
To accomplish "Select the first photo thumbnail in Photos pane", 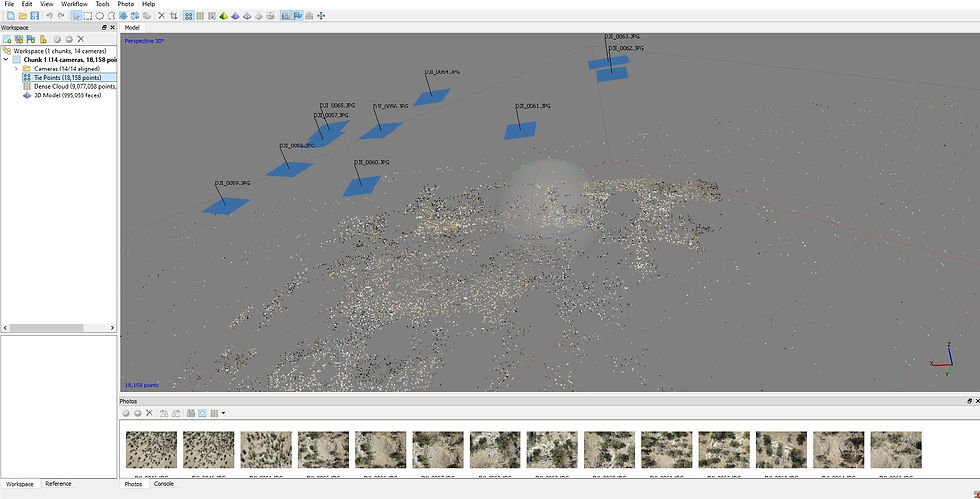I will tap(151, 450).
